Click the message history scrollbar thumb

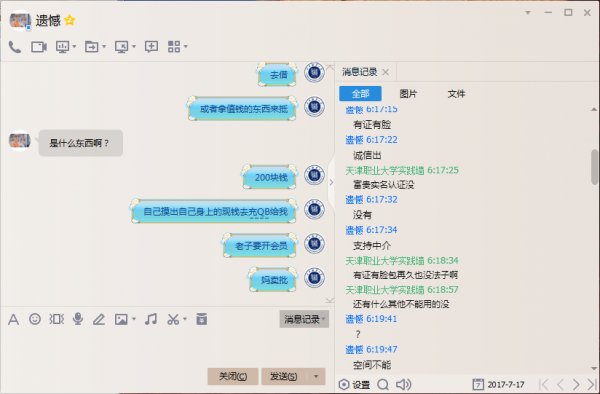pos(594,167)
